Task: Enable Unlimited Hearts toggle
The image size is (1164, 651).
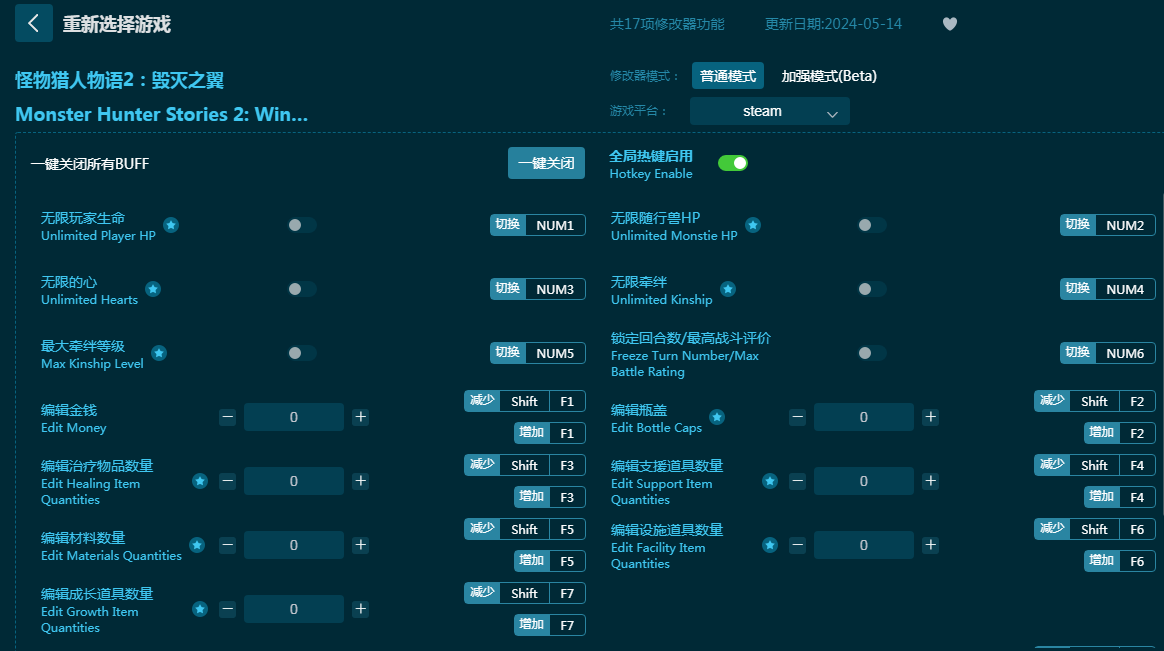Action: click(302, 289)
